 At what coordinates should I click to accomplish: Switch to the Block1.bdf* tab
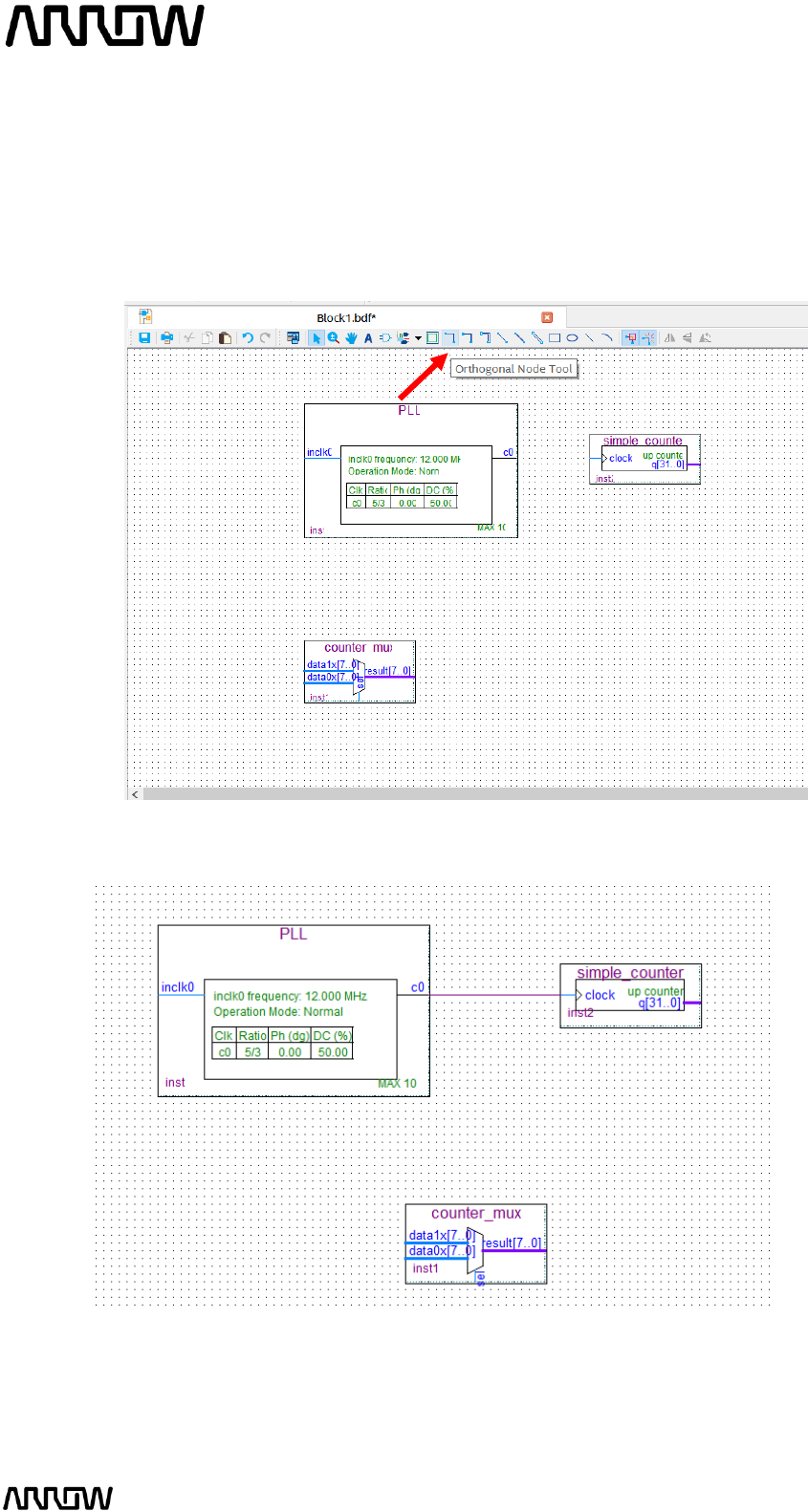click(x=346, y=317)
